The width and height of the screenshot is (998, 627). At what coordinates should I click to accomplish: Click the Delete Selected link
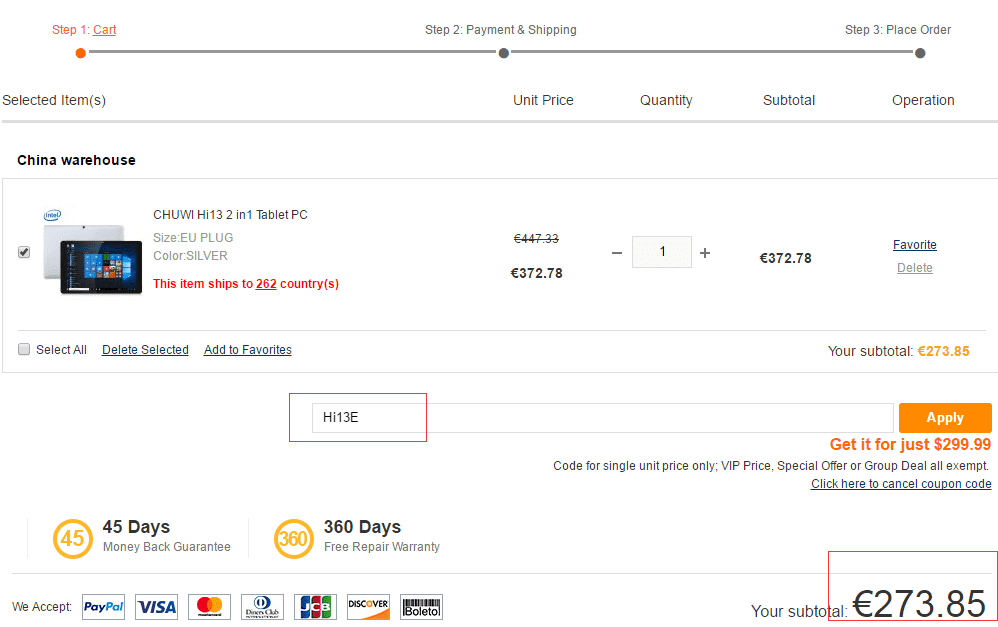coord(145,349)
